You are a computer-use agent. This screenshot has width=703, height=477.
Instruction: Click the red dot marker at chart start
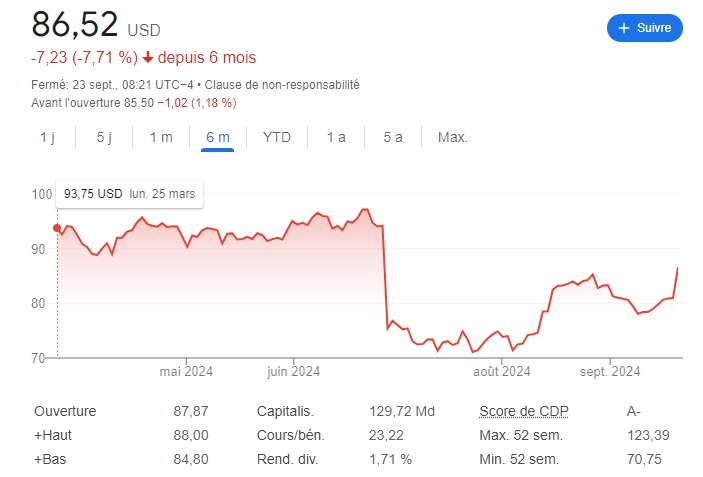tap(57, 228)
